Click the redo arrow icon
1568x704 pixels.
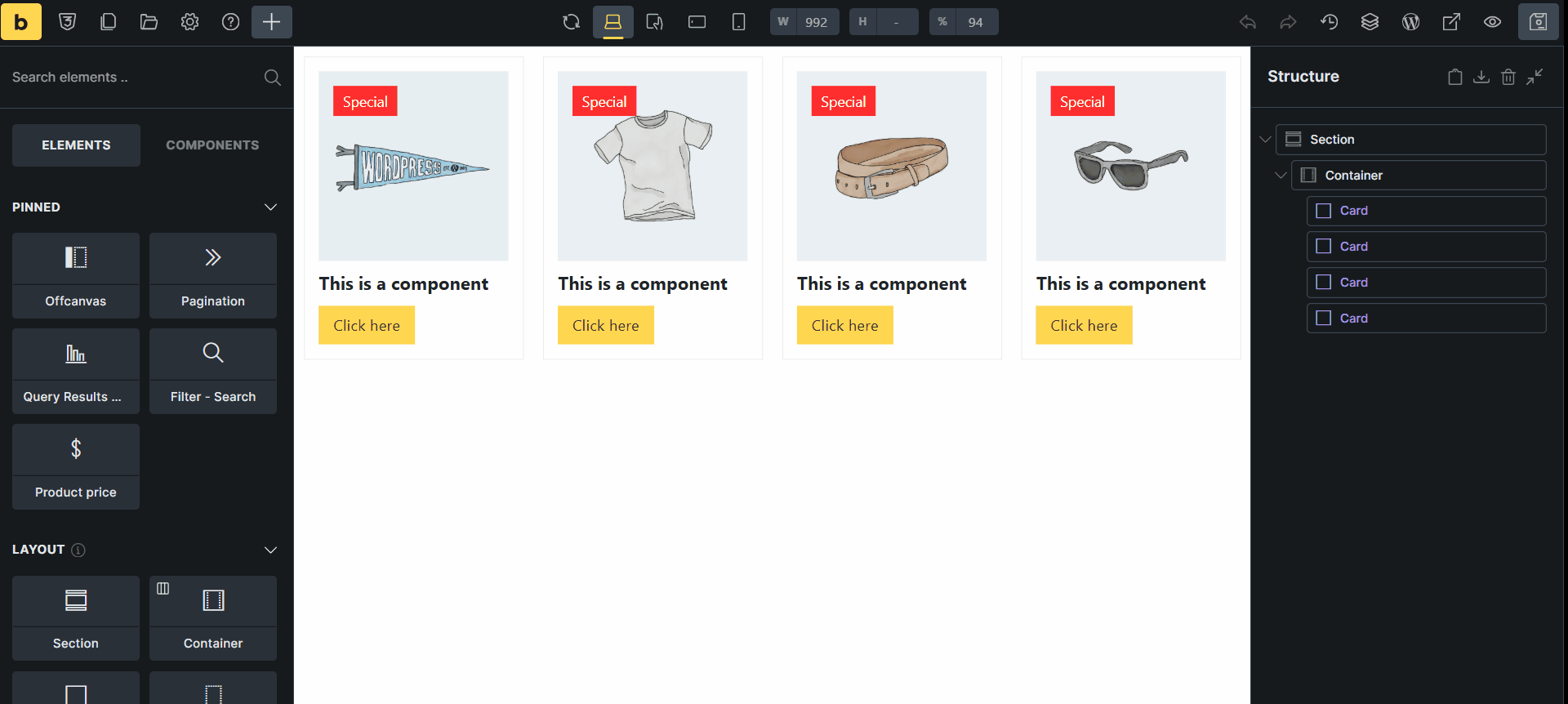click(x=1288, y=22)
